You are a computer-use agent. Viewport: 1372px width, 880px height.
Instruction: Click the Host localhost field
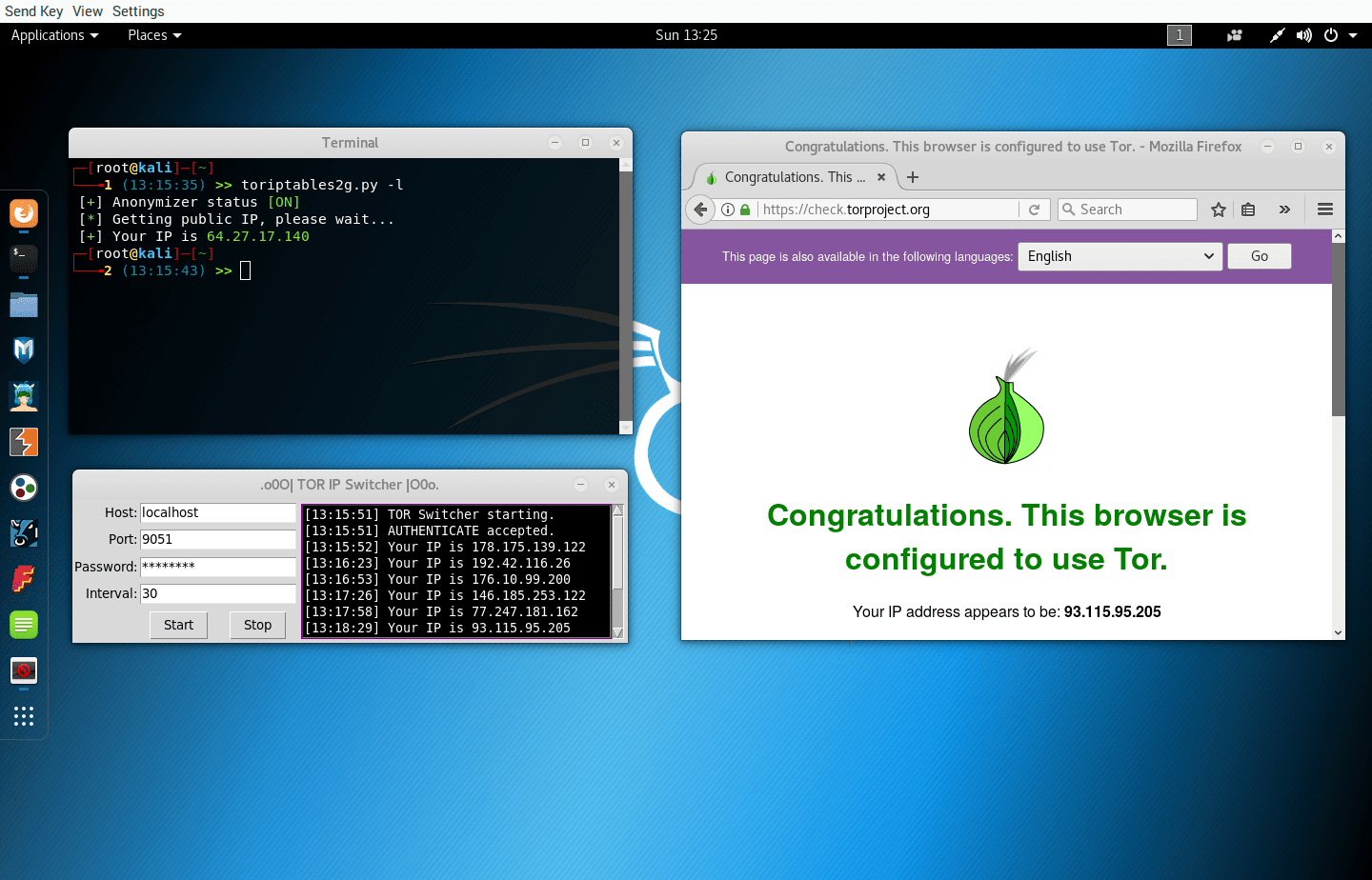218,512
